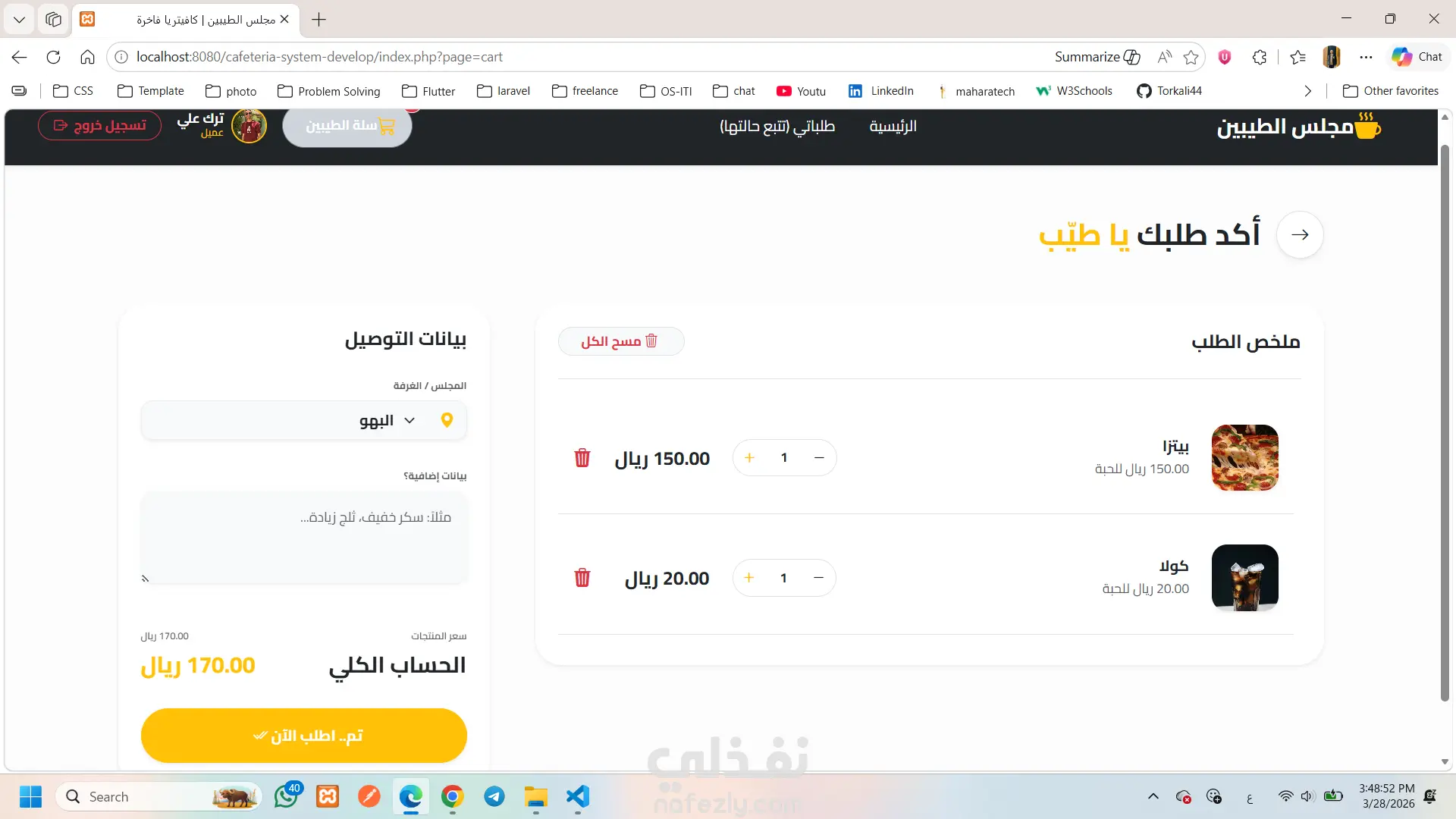This screenshot has width=1456, height=819.
Task: Delete pizza item with trash icon
Action: (582, 458)
